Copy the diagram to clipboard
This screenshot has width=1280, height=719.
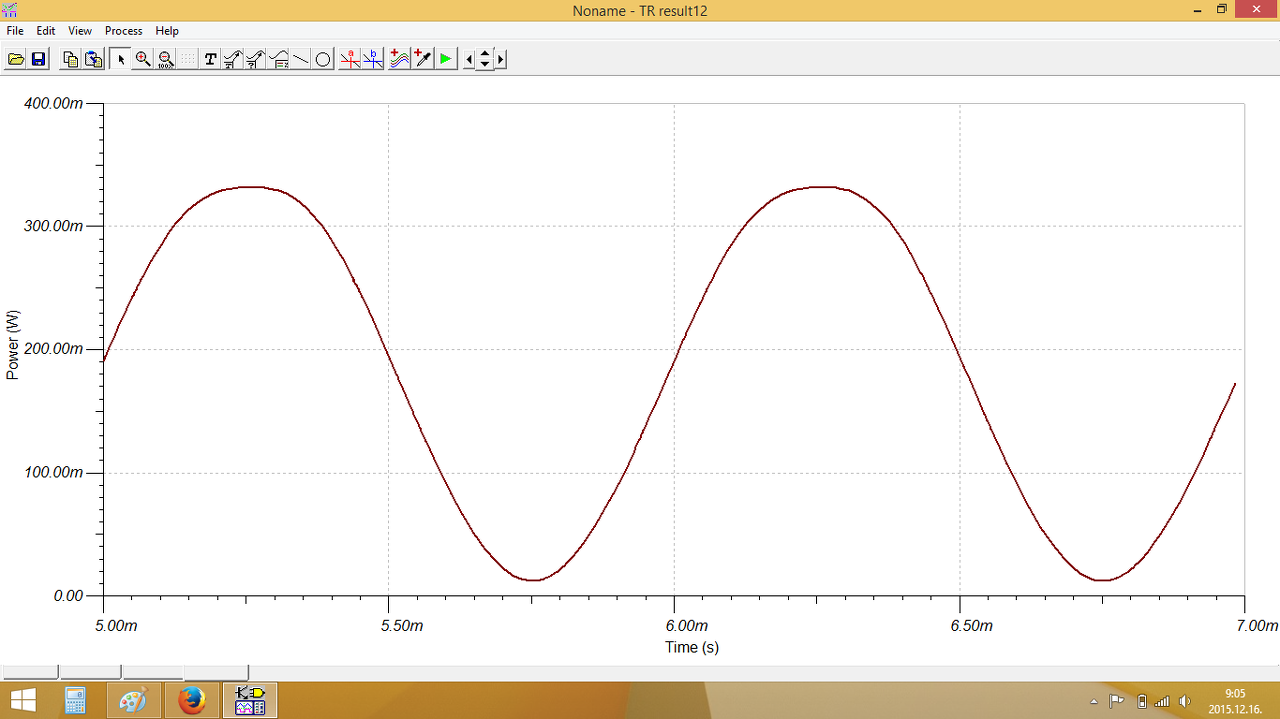pyautogui.click(x=70, y=59)
